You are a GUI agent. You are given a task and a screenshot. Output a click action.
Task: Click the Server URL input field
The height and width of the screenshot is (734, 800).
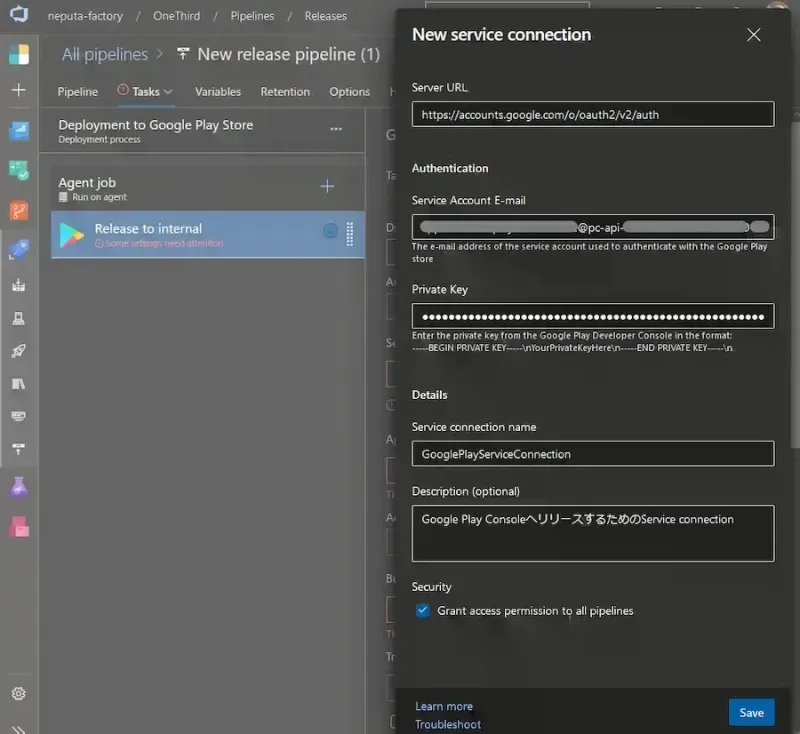593,114
